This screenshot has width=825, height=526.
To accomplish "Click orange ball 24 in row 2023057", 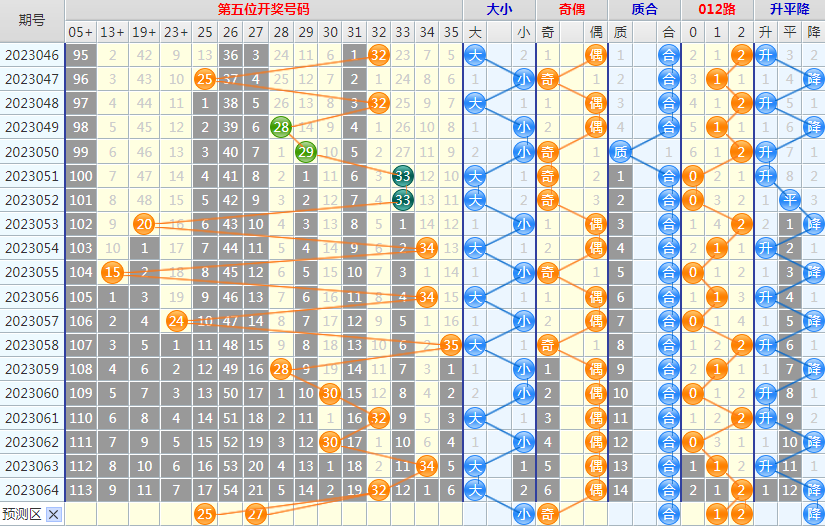I will [x=176, y=321].
